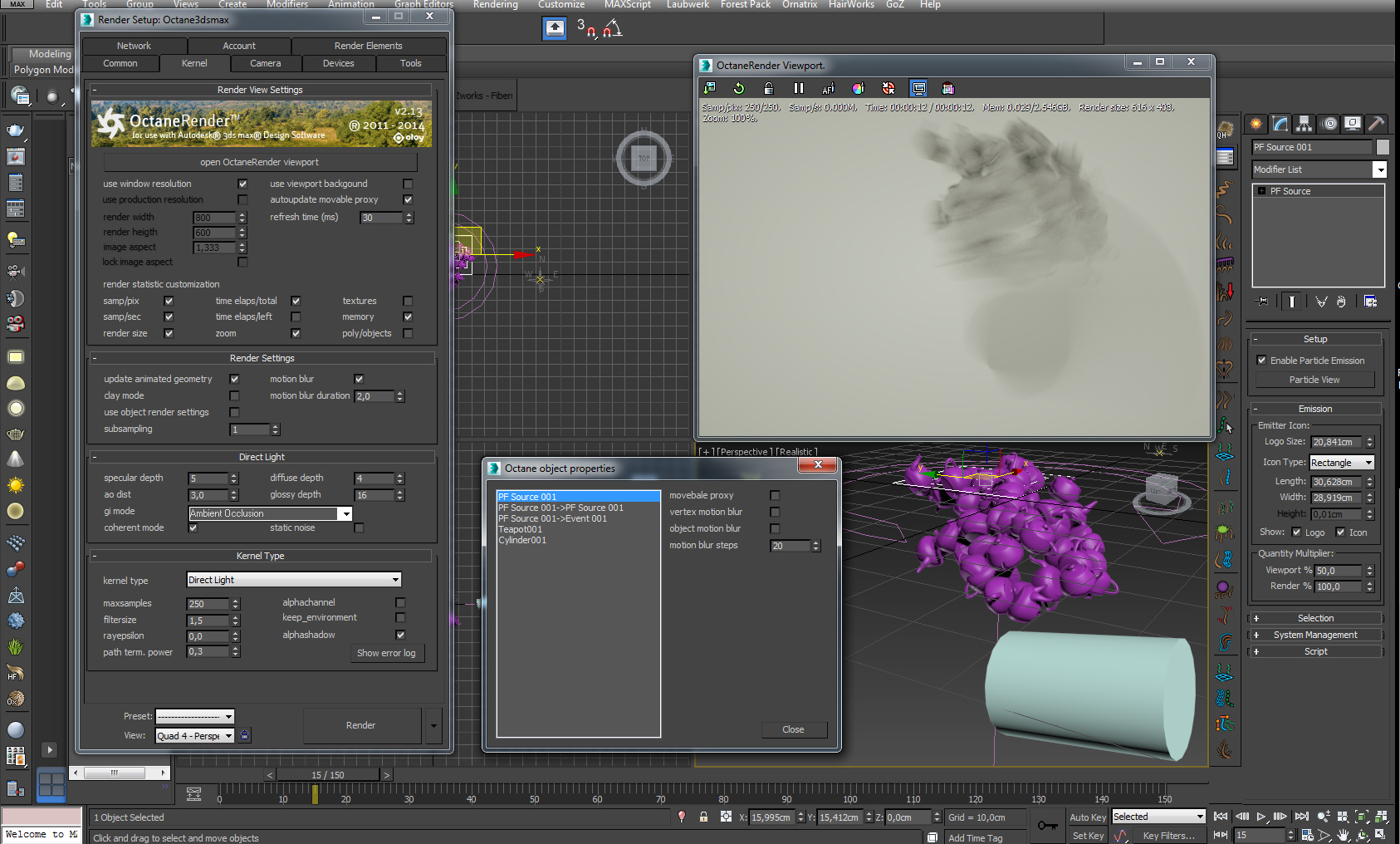Click the AF autofocus pick icon
Screen dimensions: 1400x844
(x=828, y=88)
